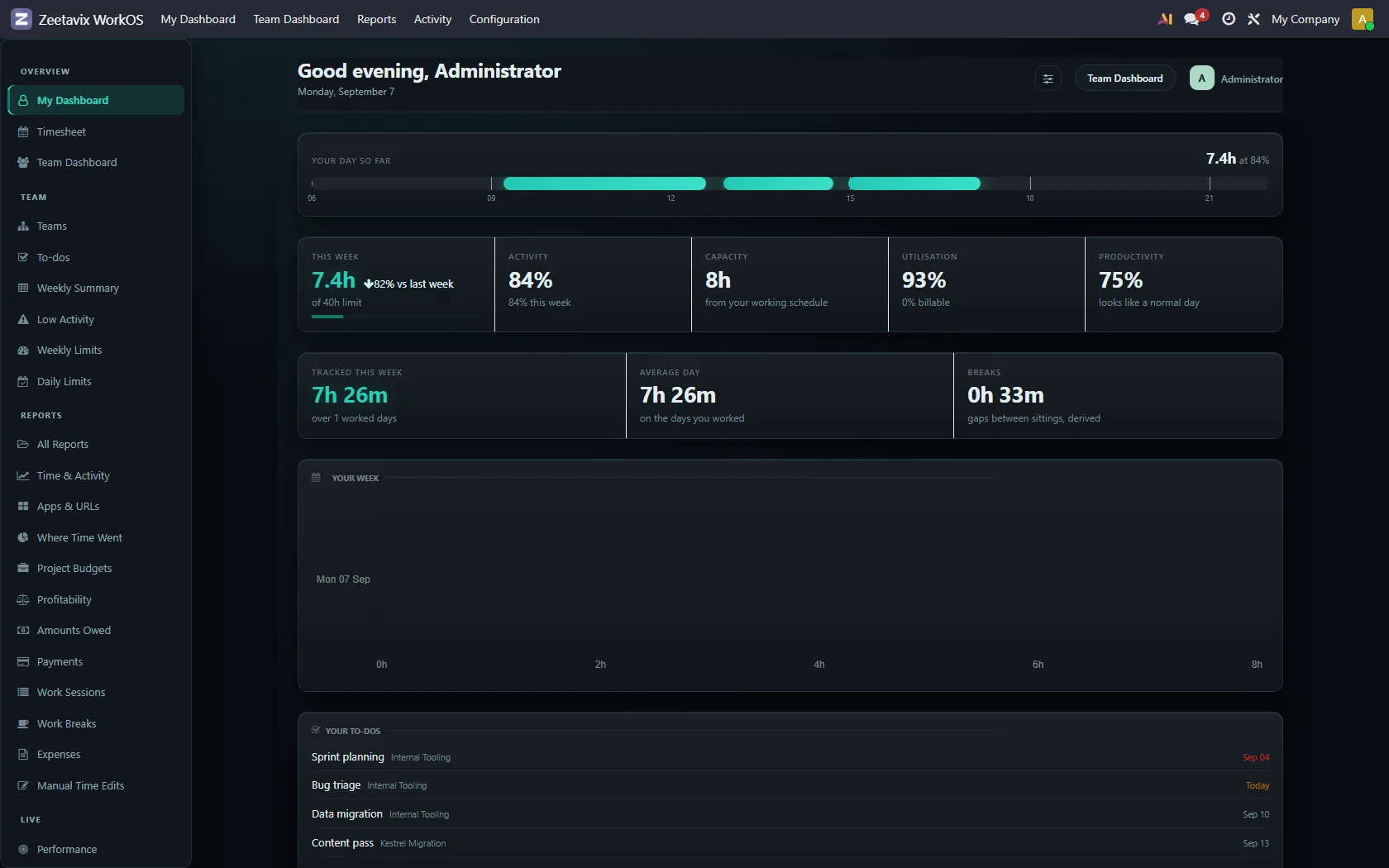
Task: Click the Productivity 75% stat card
Action: pos(1183,284)
